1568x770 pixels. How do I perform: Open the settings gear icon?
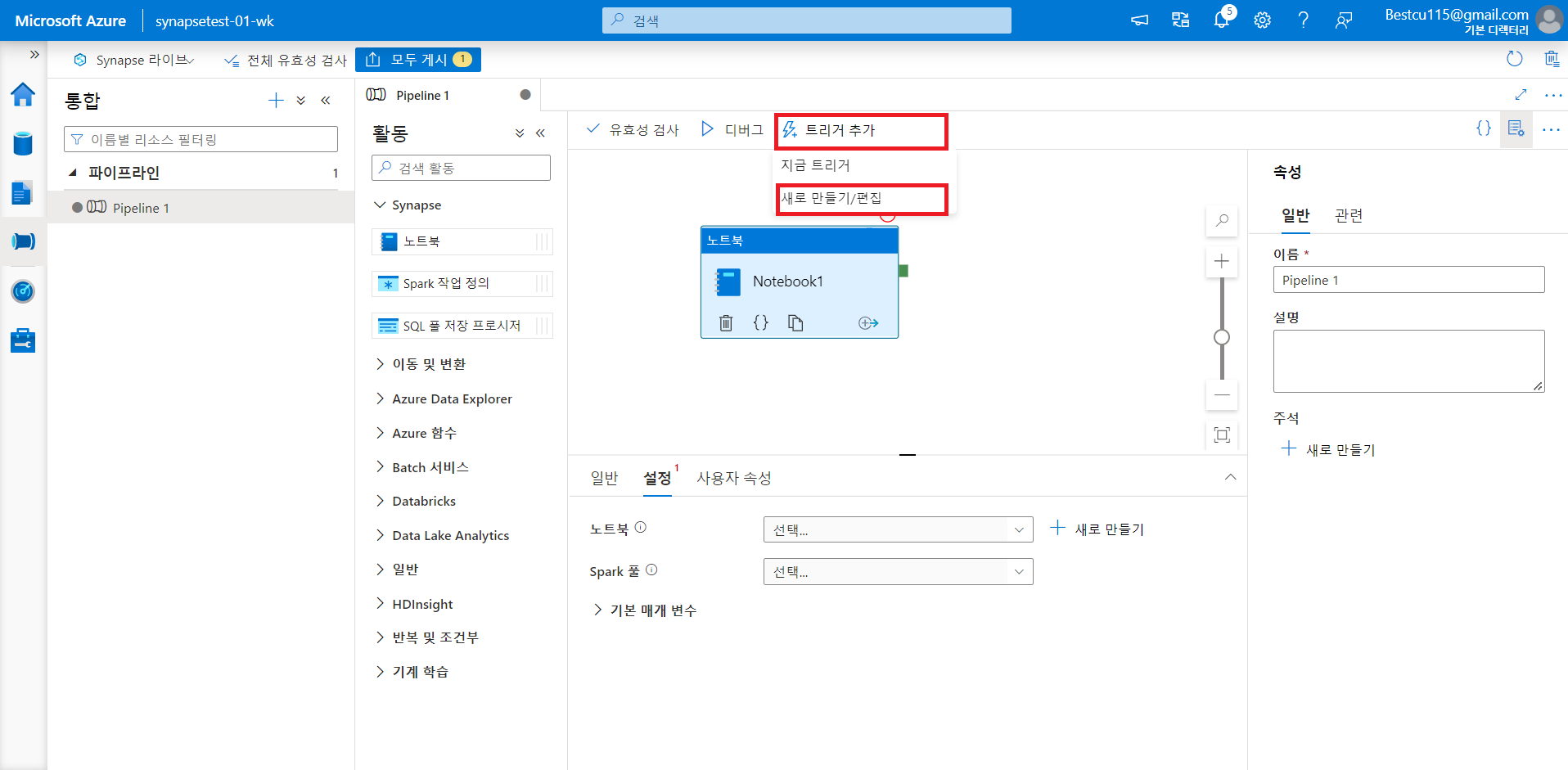1263,20
